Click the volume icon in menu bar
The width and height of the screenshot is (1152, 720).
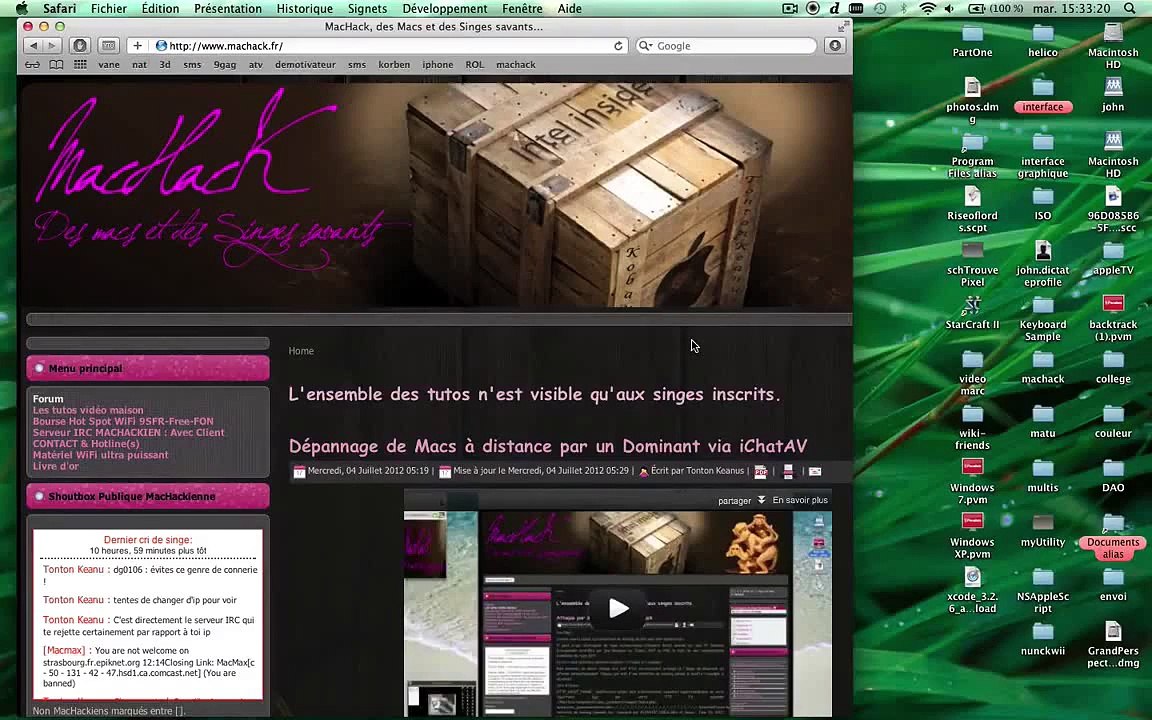pos(949,8)
